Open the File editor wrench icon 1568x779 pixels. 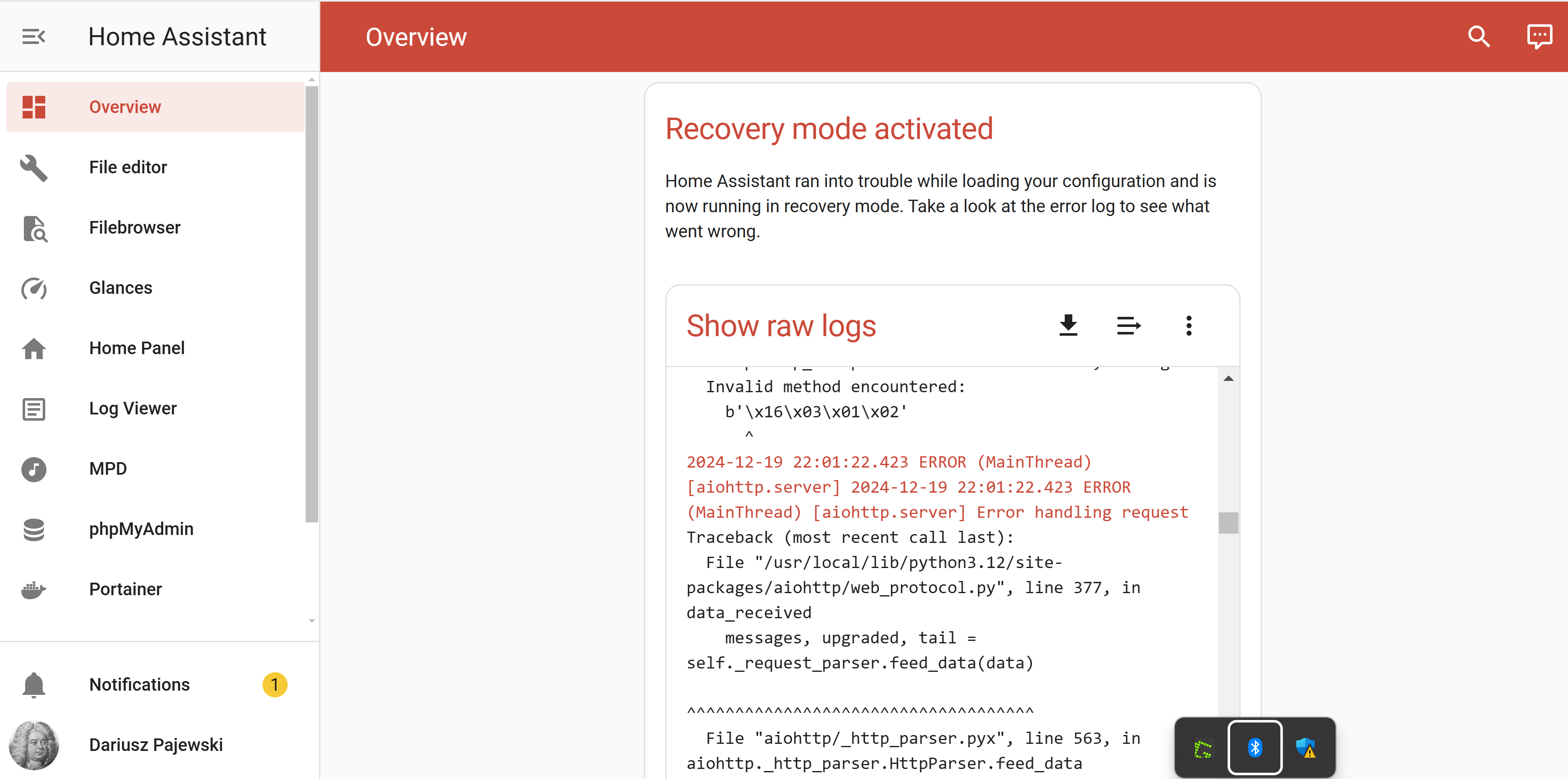(x=34, y=167)
